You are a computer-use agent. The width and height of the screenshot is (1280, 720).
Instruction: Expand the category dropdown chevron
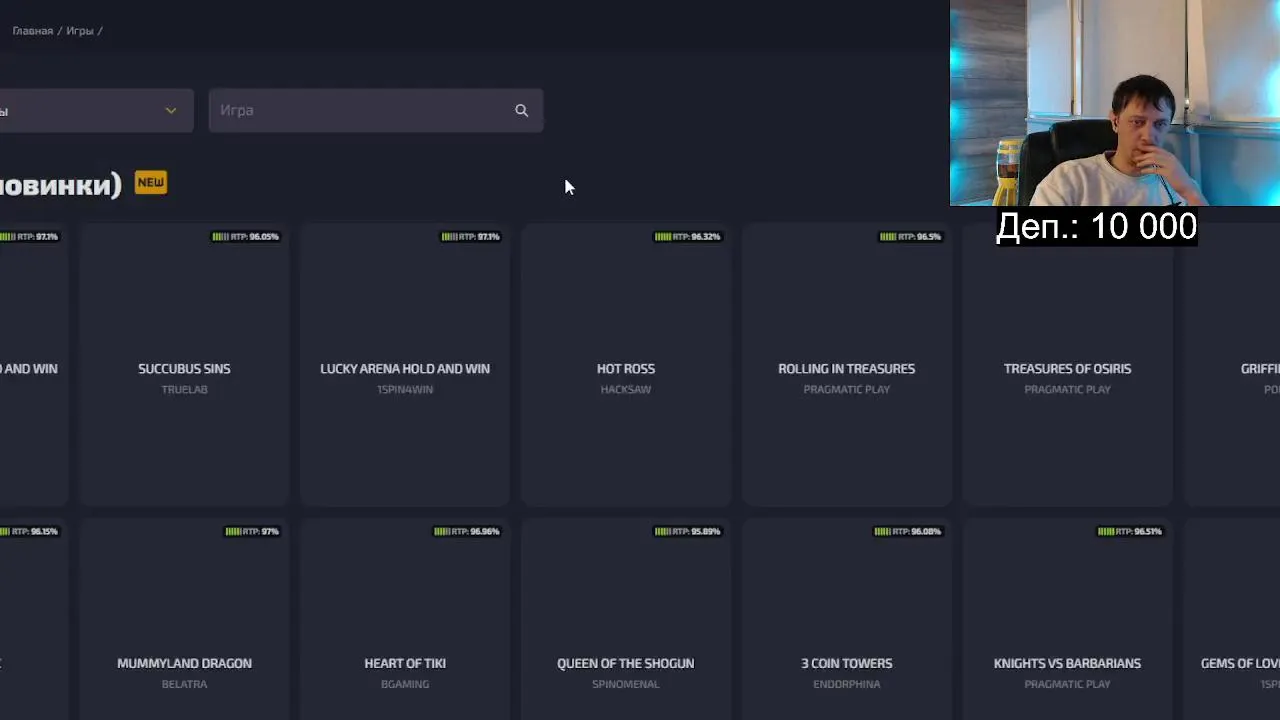point(171,110)
